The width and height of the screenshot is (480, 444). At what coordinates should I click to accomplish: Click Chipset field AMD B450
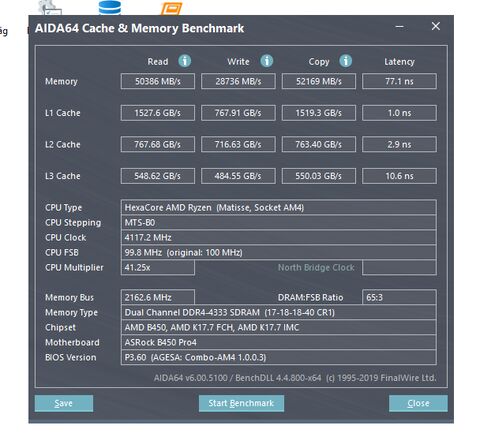pyautogui.click(x=279, y=328)
